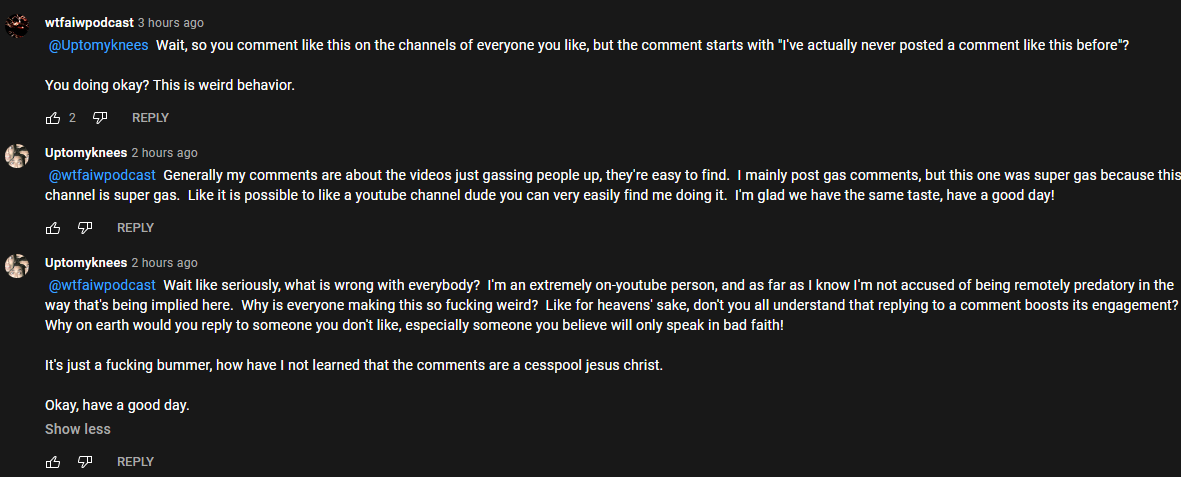The height and width of the screenshot is (477, 1181).
Task: Open the Uptomyknees username above "Generally my comments"
Action: (86, 153)
